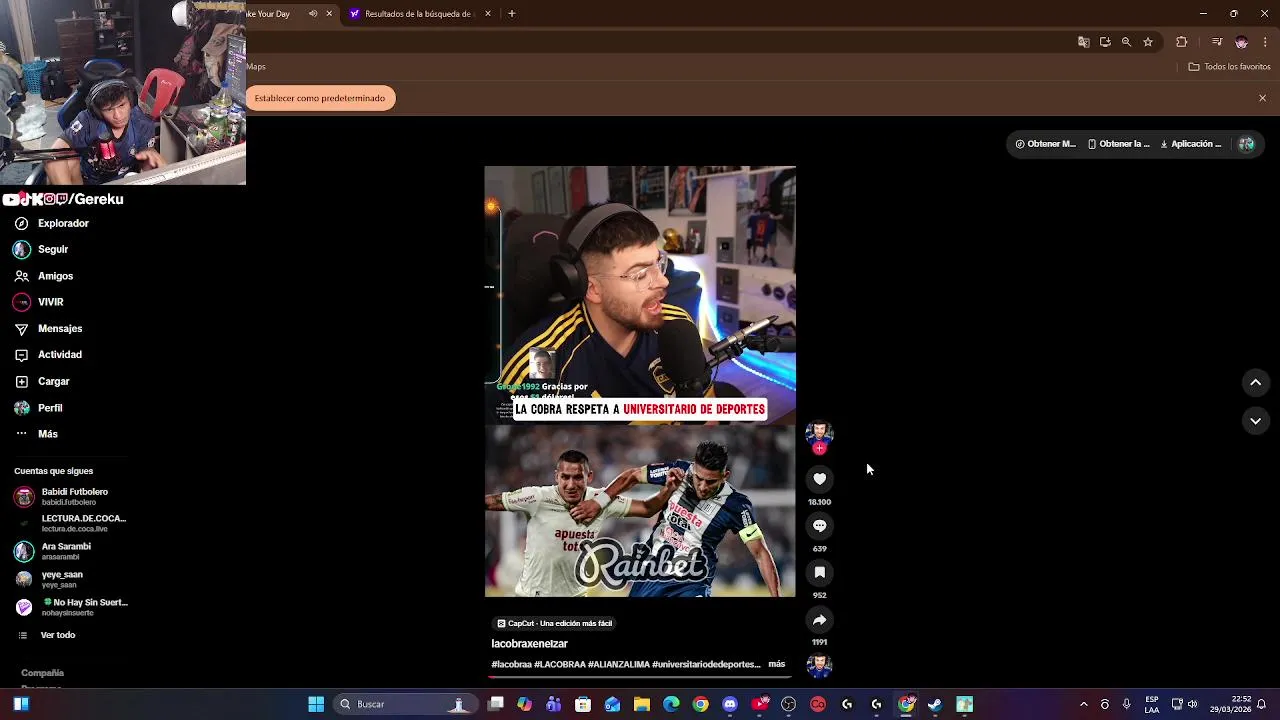
Task: Like the video with the heart icon
Action: tap(819, 479)
